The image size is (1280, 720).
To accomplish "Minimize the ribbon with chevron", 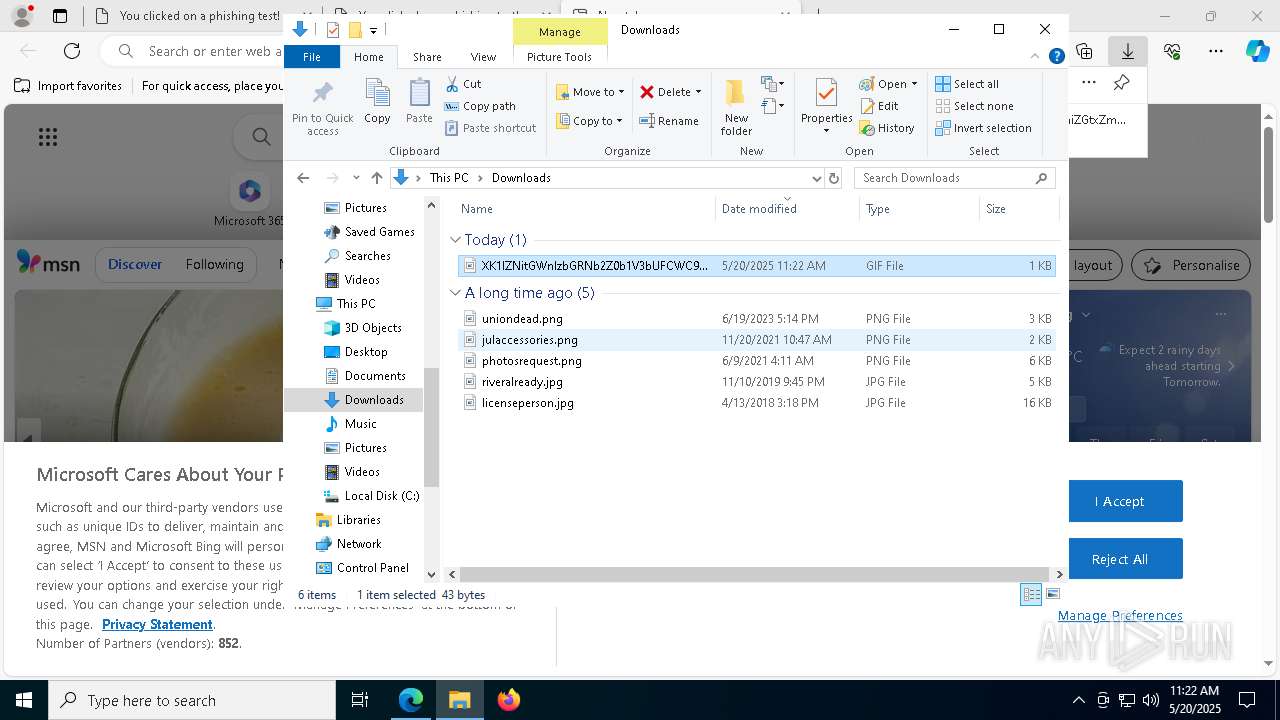I will point(1036,57).
